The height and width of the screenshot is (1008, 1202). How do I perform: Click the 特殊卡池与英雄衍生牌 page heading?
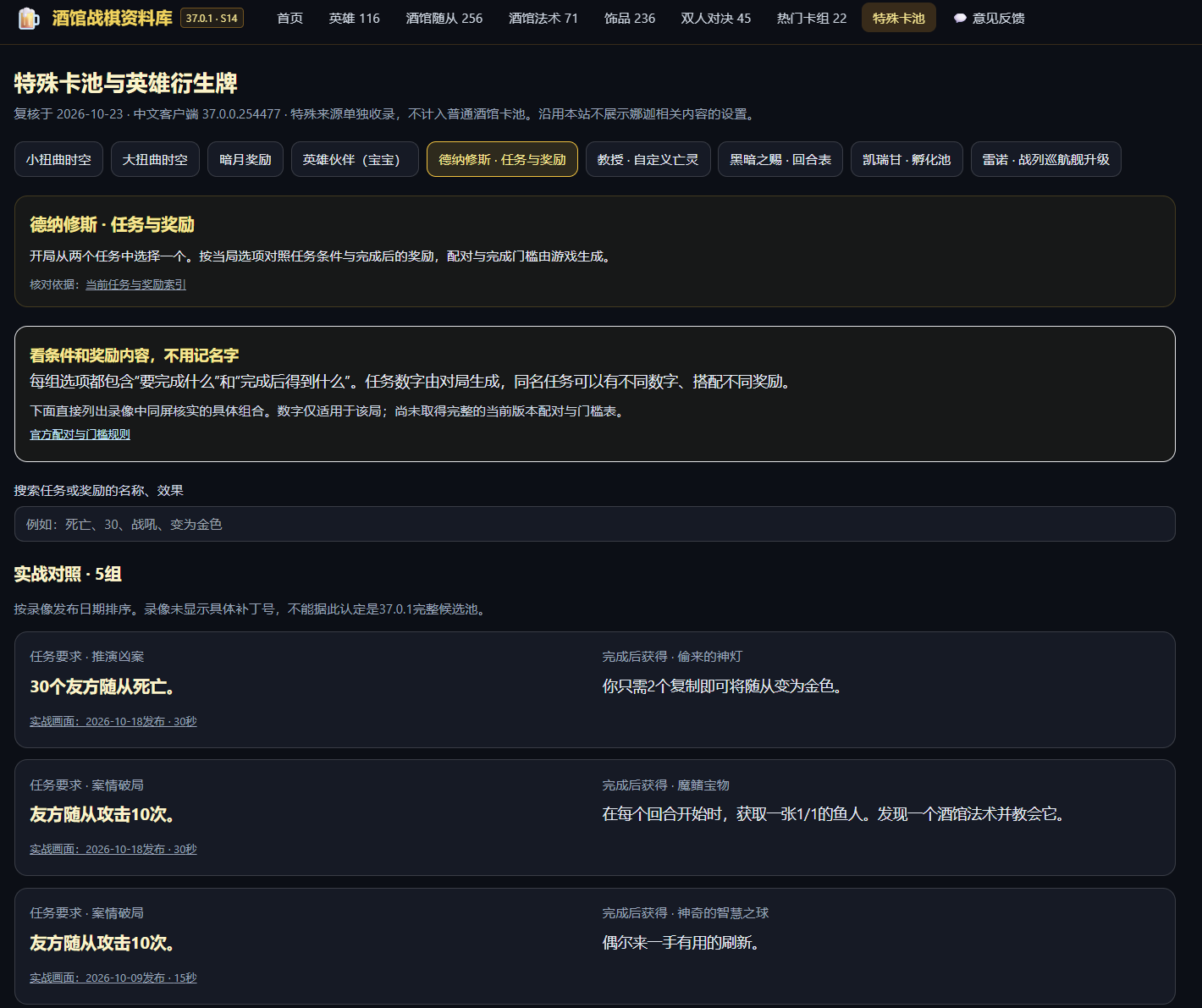(126, 83)
